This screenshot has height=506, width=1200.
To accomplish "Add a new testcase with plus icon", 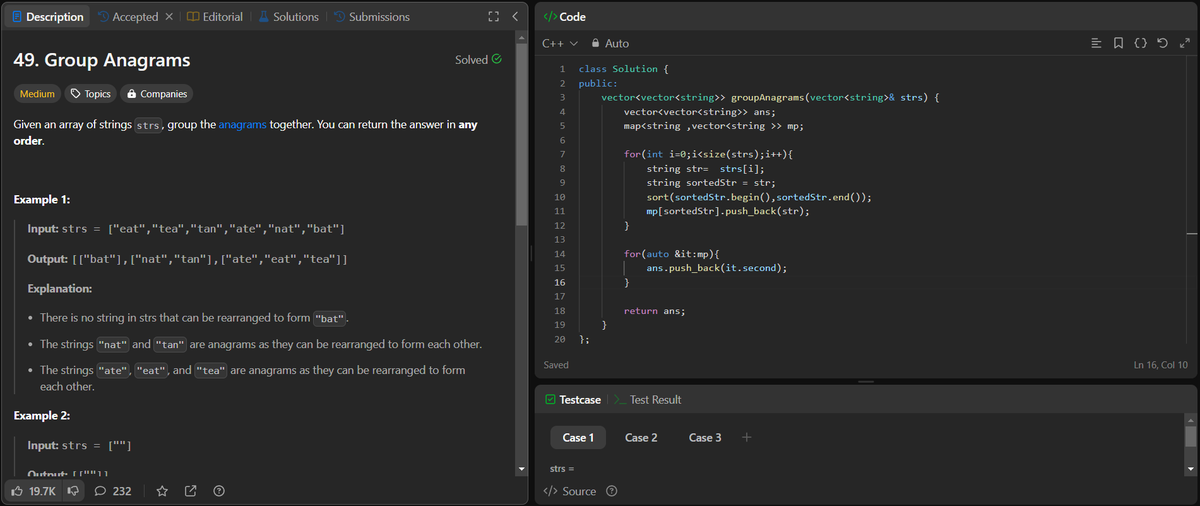I will [746, 437].
